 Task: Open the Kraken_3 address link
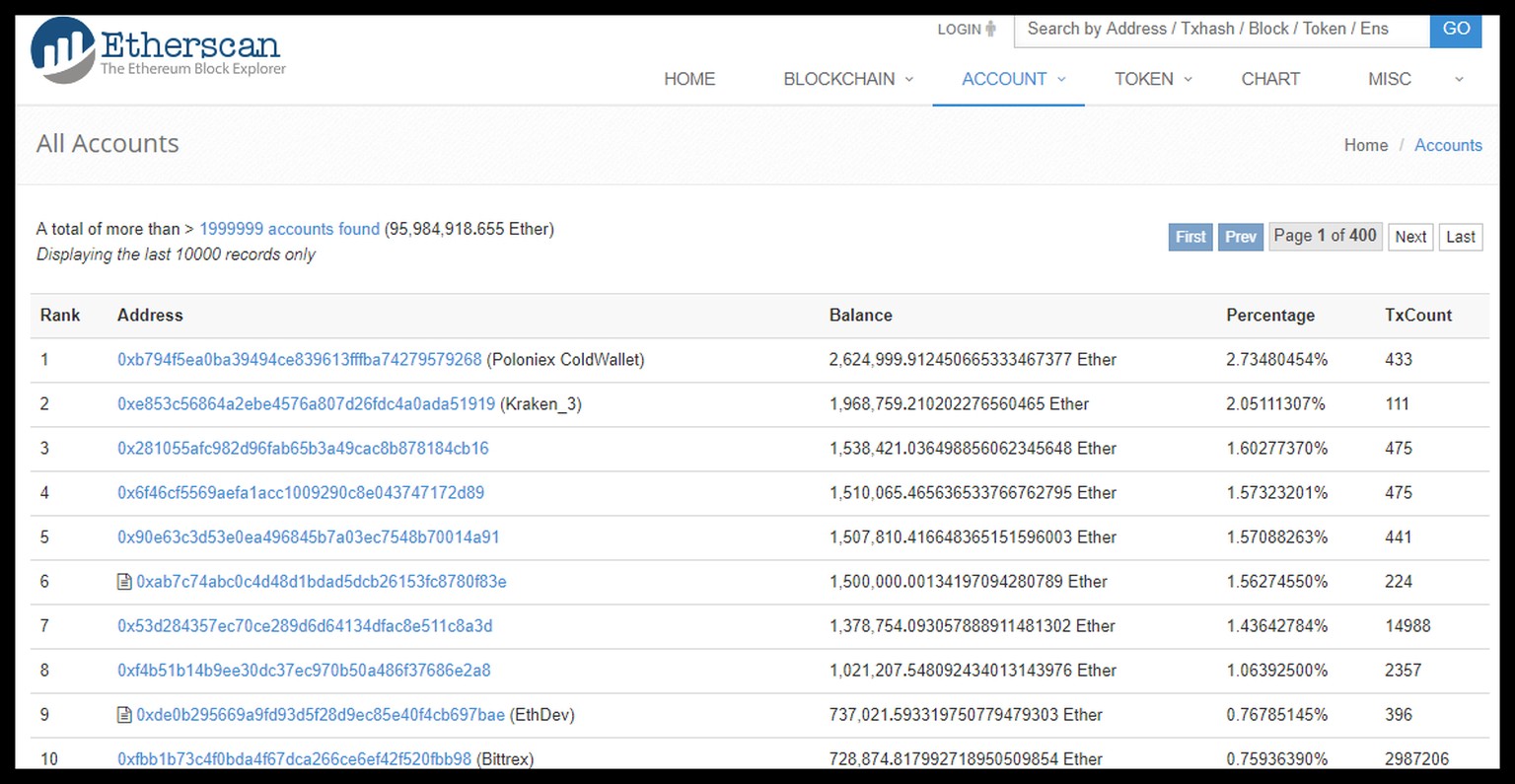[306, 404]
